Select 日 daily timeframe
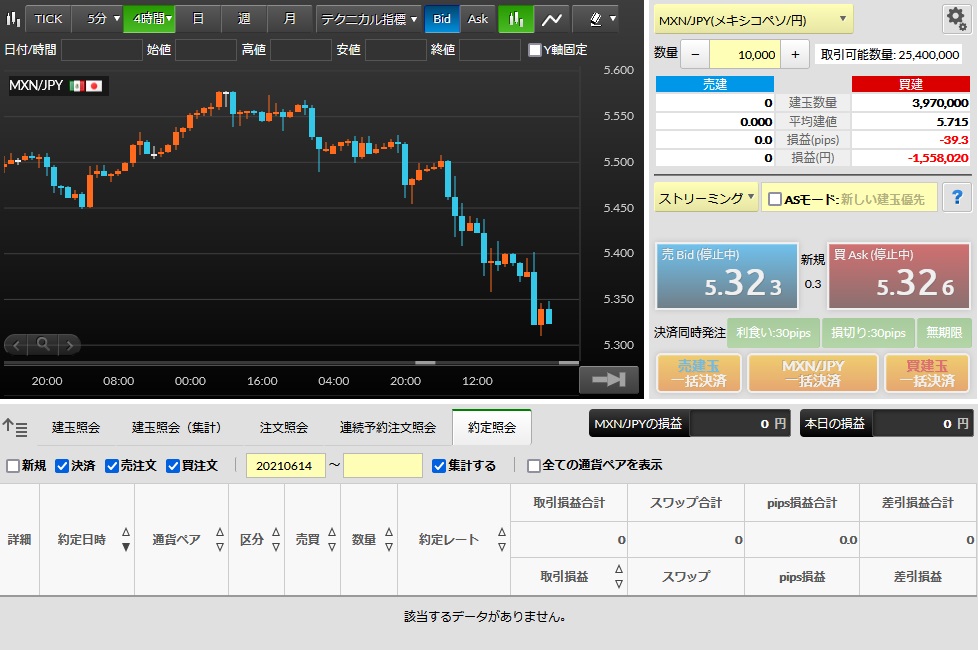978x650 pixels. [198, 19]
